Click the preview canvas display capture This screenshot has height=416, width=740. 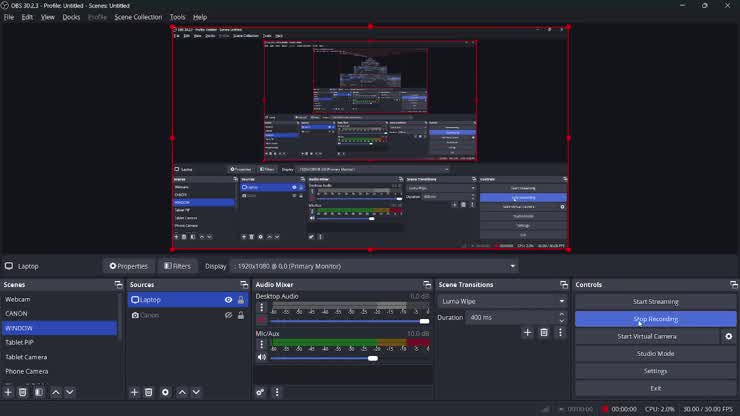point(370,138)
